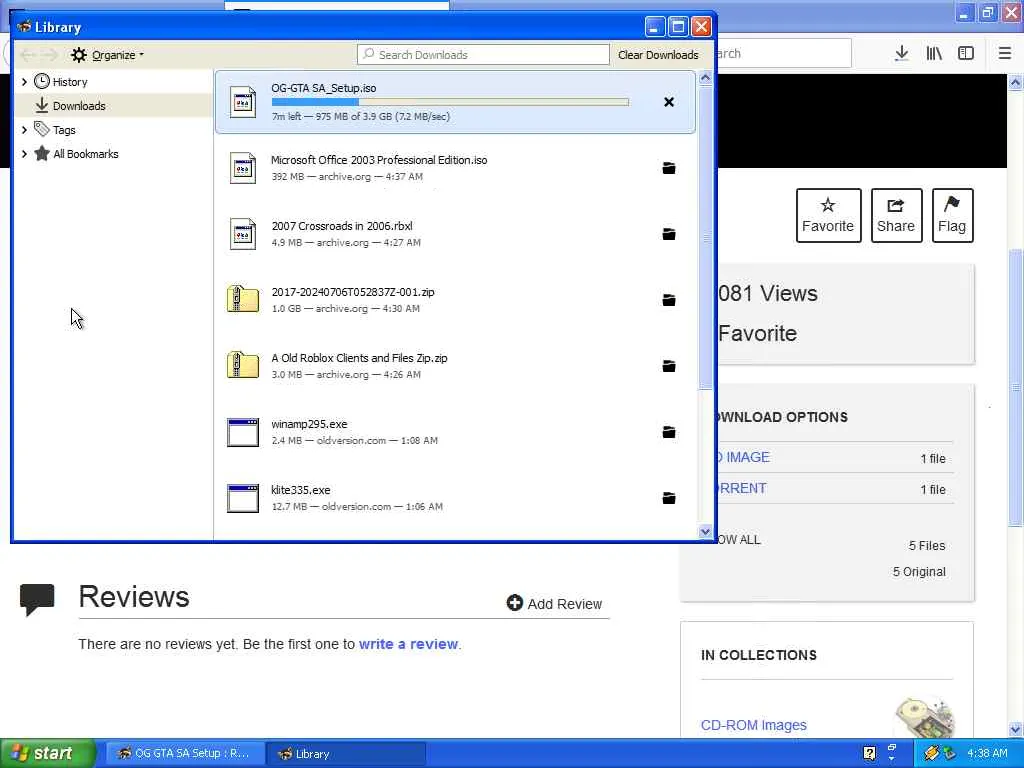Click the browser page scroll down arrow
The height and width of the screenshot is (768, 1024).
point(1015,729)
